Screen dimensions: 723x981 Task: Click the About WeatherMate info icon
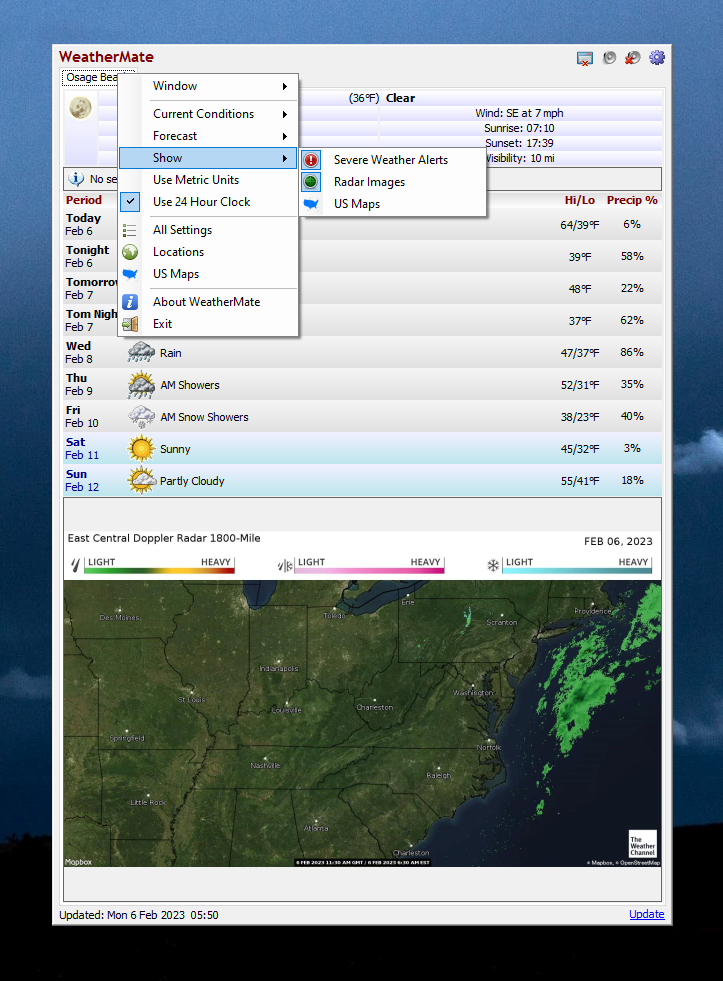click(x=129, y=302)
